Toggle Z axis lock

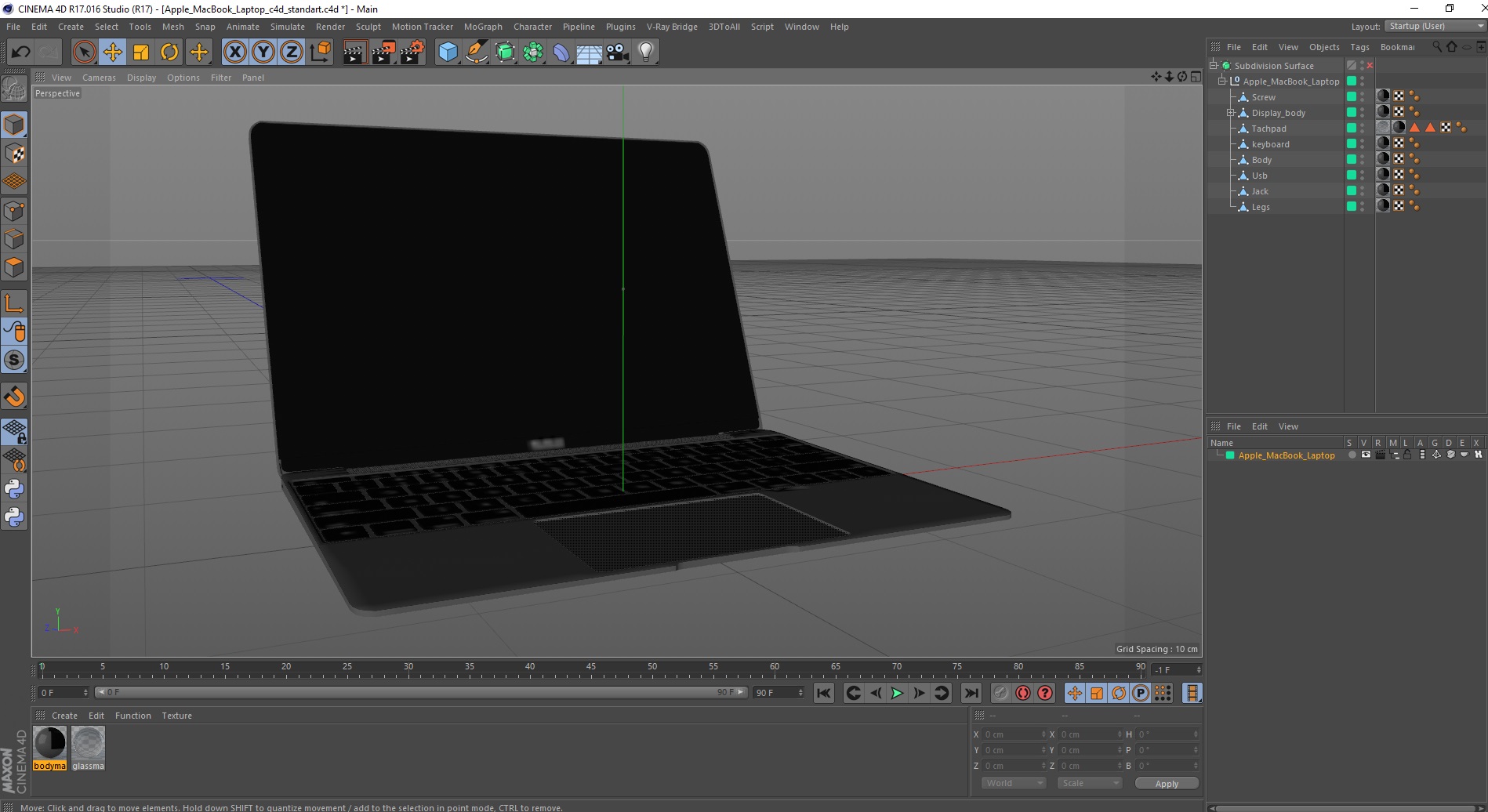pos(292,53)
